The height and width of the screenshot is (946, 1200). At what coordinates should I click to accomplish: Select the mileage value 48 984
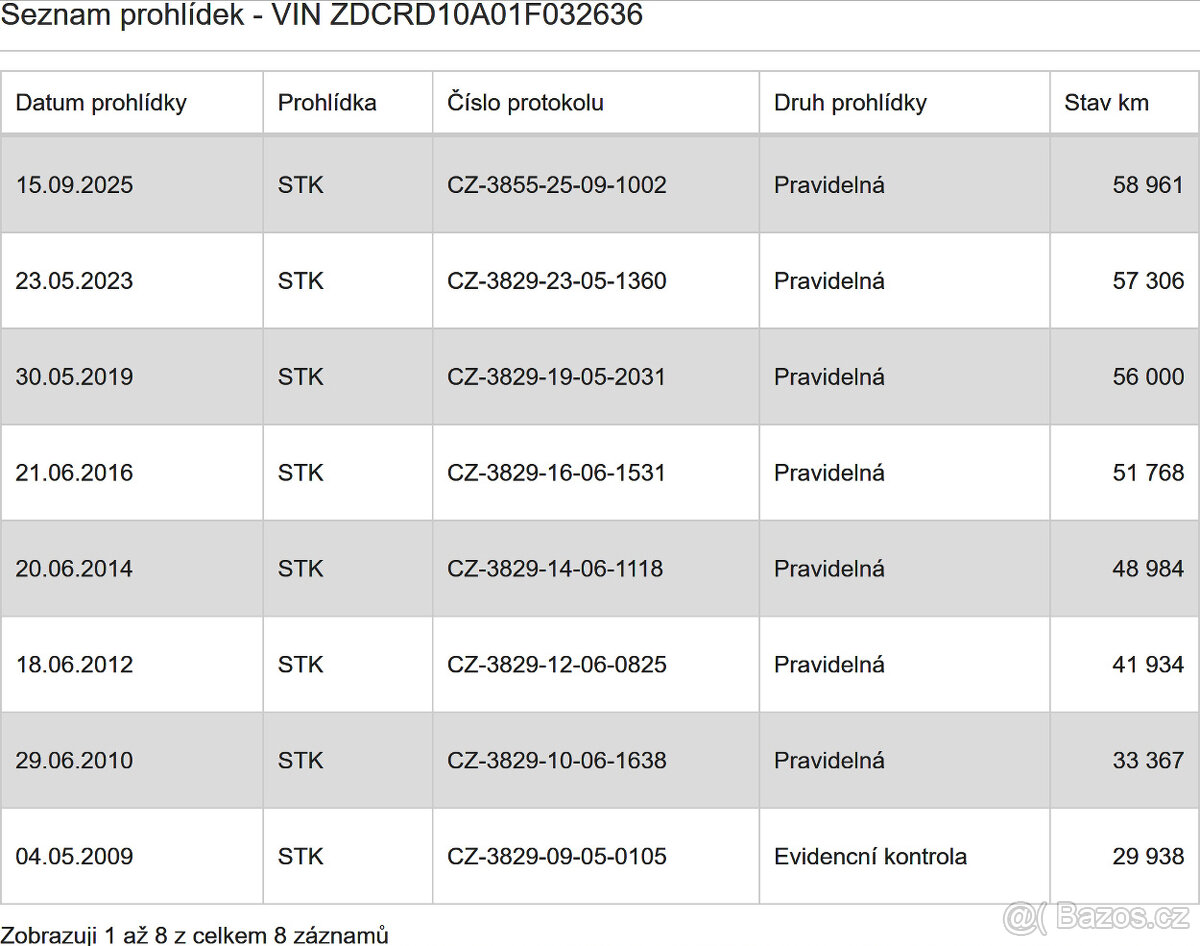click(x=1147, y=569)
